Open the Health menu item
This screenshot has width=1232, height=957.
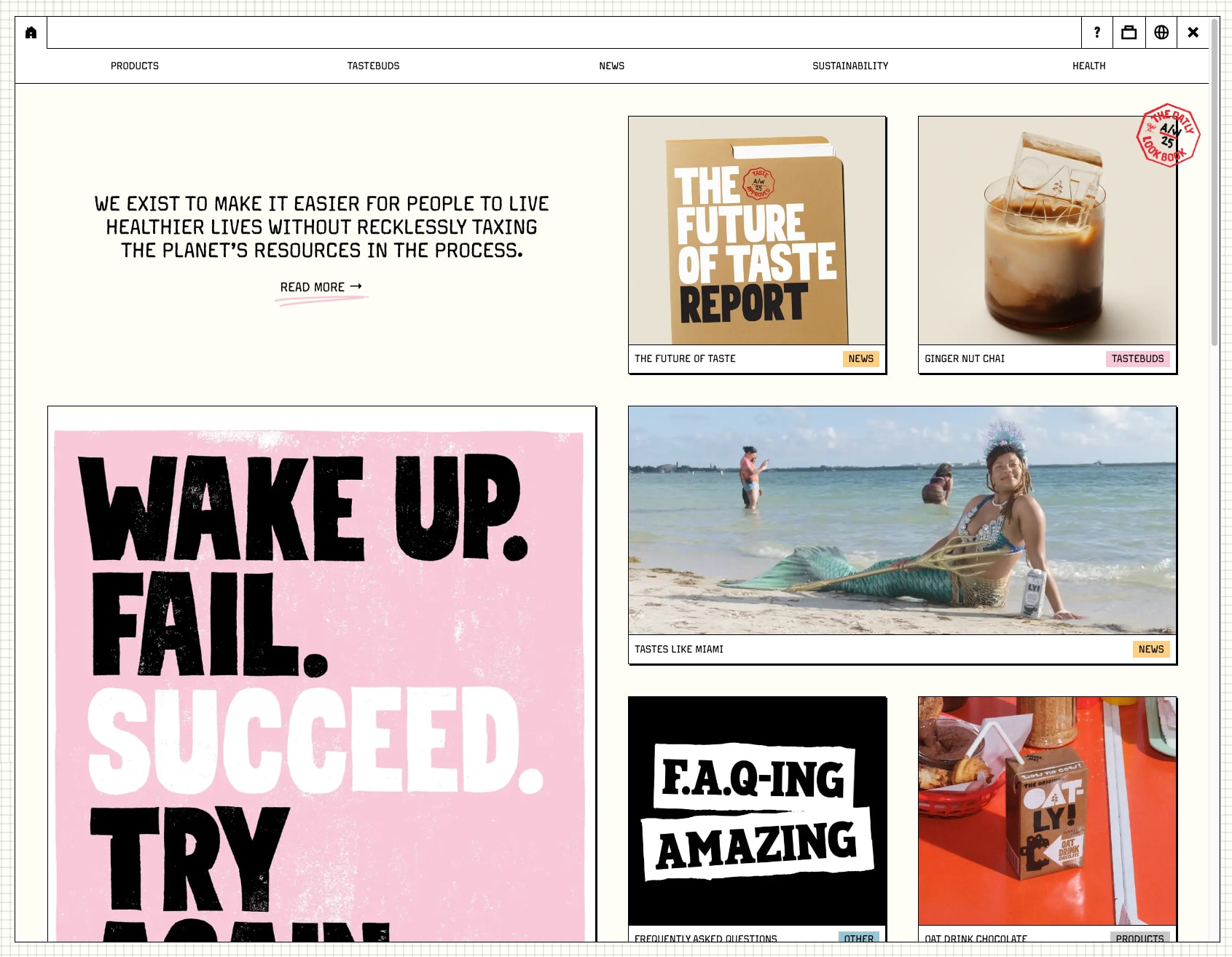pyautogui.click(x=1088, y=66)
